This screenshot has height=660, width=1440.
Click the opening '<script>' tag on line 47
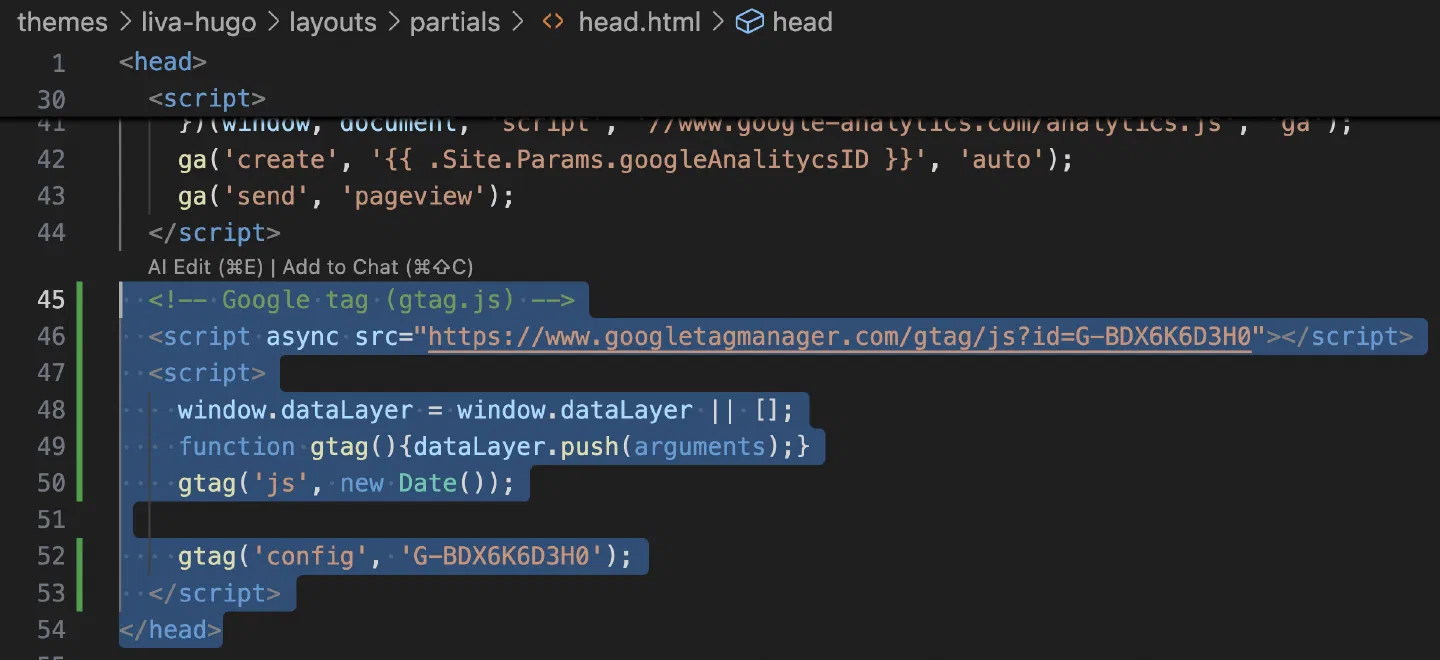[x=207, y=373]
